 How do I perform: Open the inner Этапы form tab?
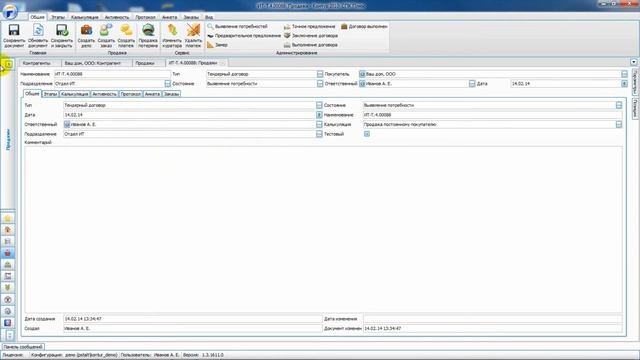(50, 94)
